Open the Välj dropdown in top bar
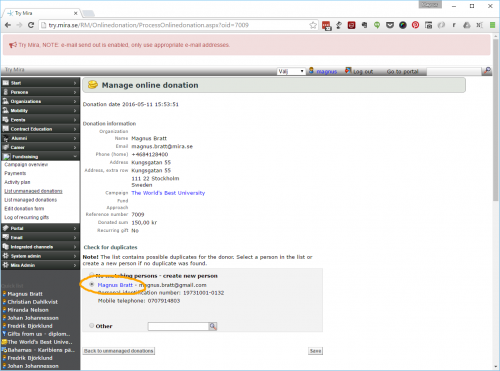Screen dimensions: 500x371 pos(291,71)
